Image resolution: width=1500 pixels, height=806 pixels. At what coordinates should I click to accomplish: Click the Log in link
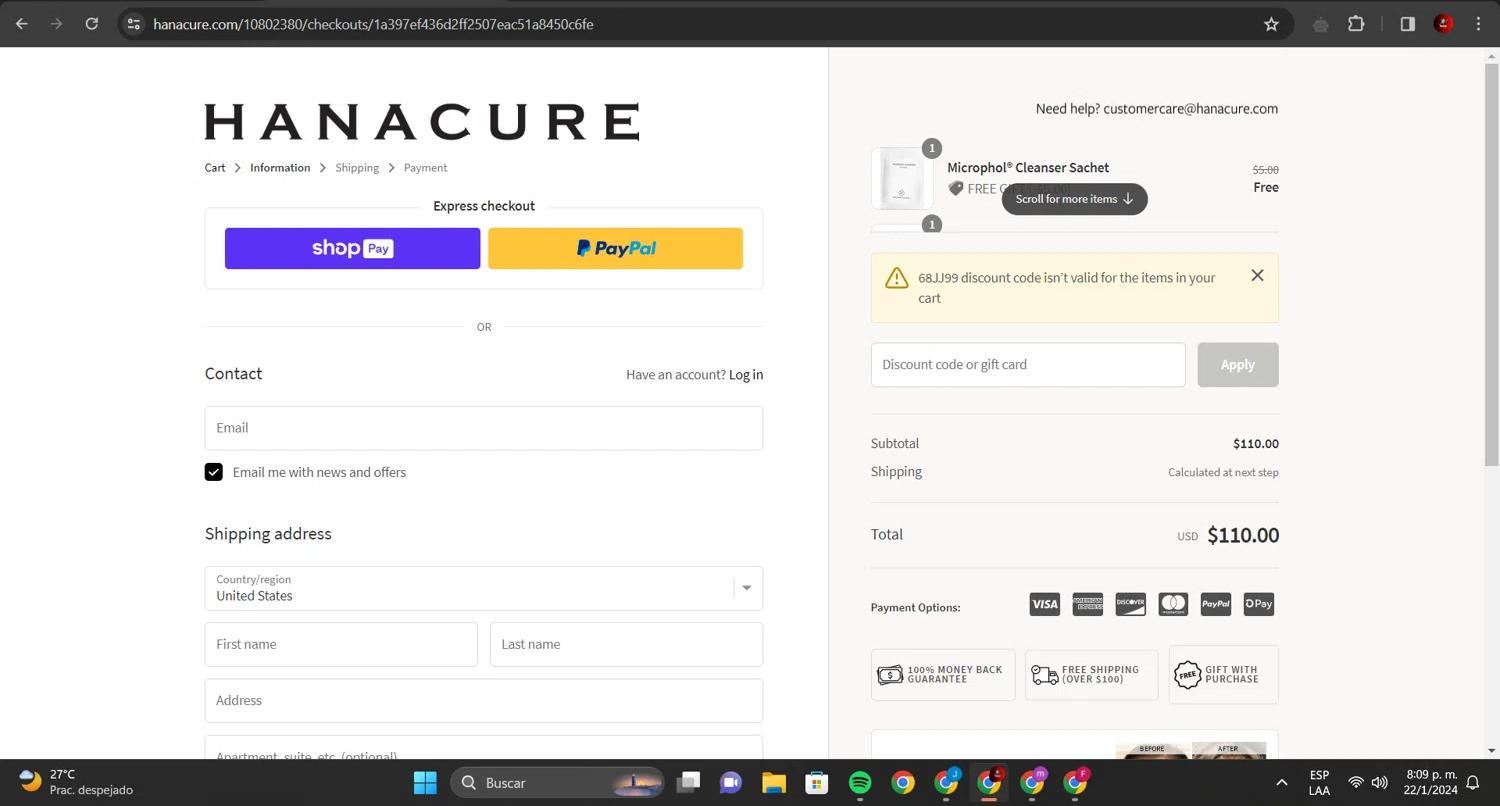(x=746, y=374)
